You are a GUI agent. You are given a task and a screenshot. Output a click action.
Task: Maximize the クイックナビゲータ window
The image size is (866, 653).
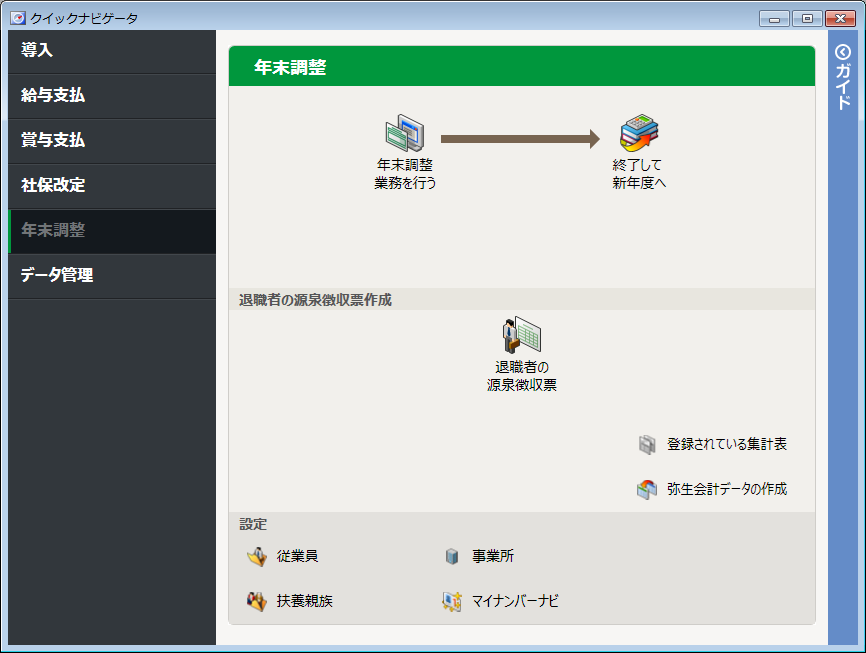(x=807, y=19)
